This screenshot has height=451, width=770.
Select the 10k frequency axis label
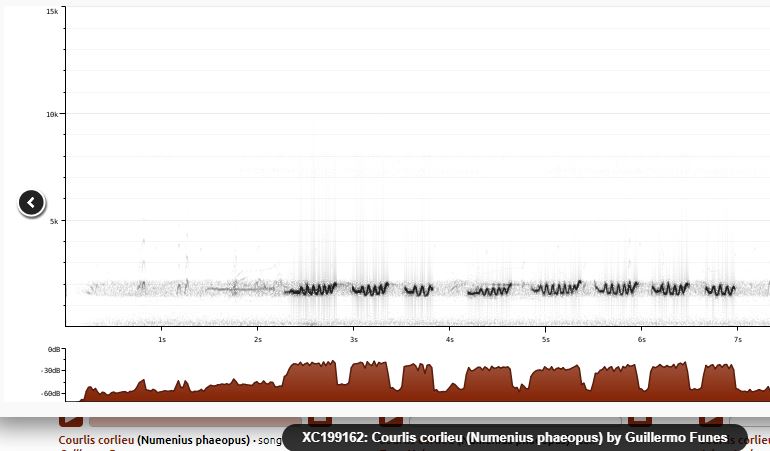[52, 114]
